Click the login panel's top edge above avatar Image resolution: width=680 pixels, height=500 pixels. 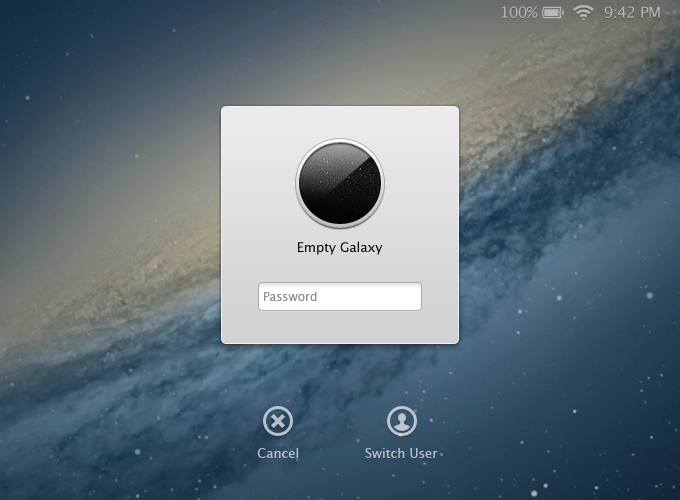tap(340, 115)
